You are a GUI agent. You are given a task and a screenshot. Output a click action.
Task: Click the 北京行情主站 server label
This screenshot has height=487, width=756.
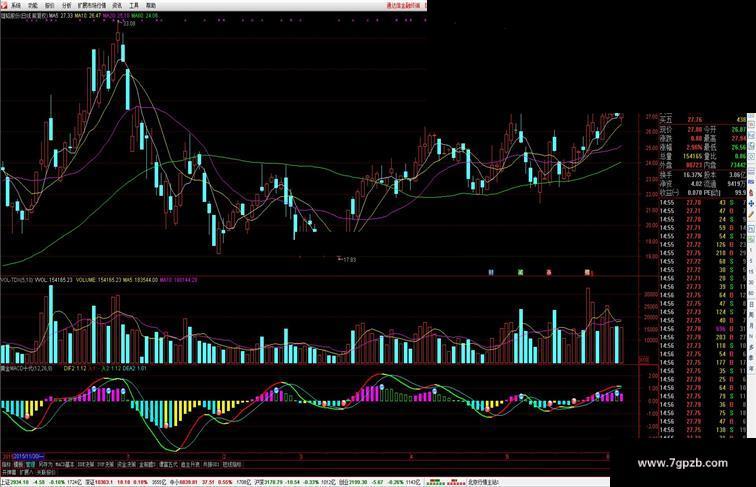tap(483, 482)
